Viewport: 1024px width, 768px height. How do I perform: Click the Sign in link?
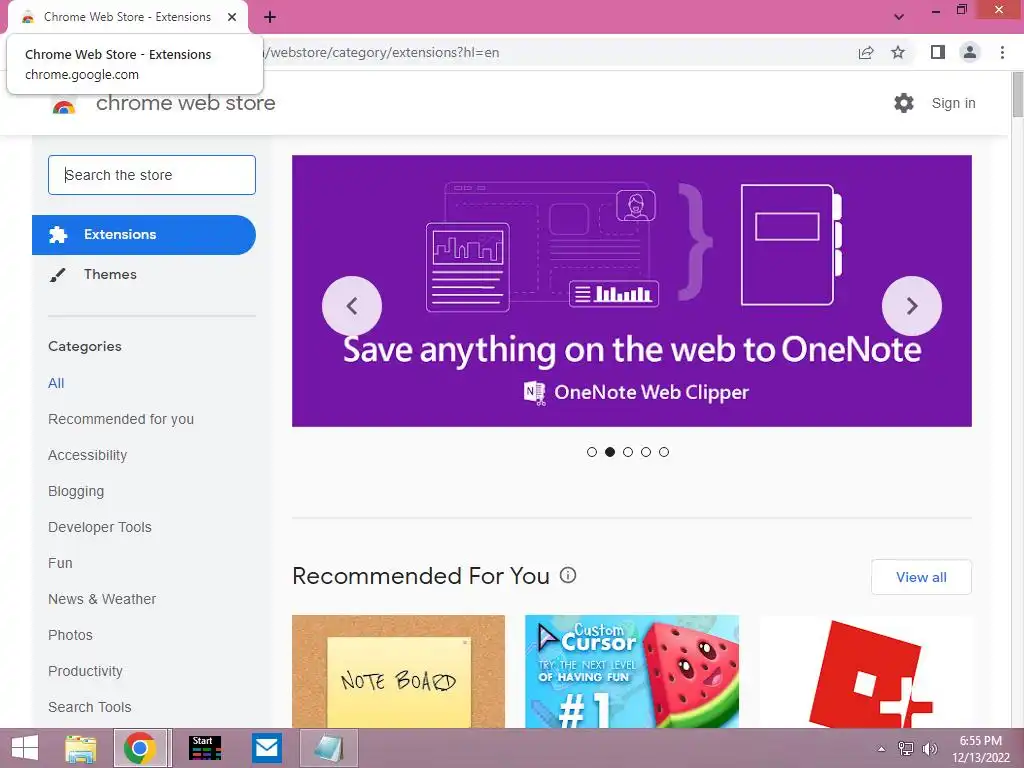tap(953, 103)
